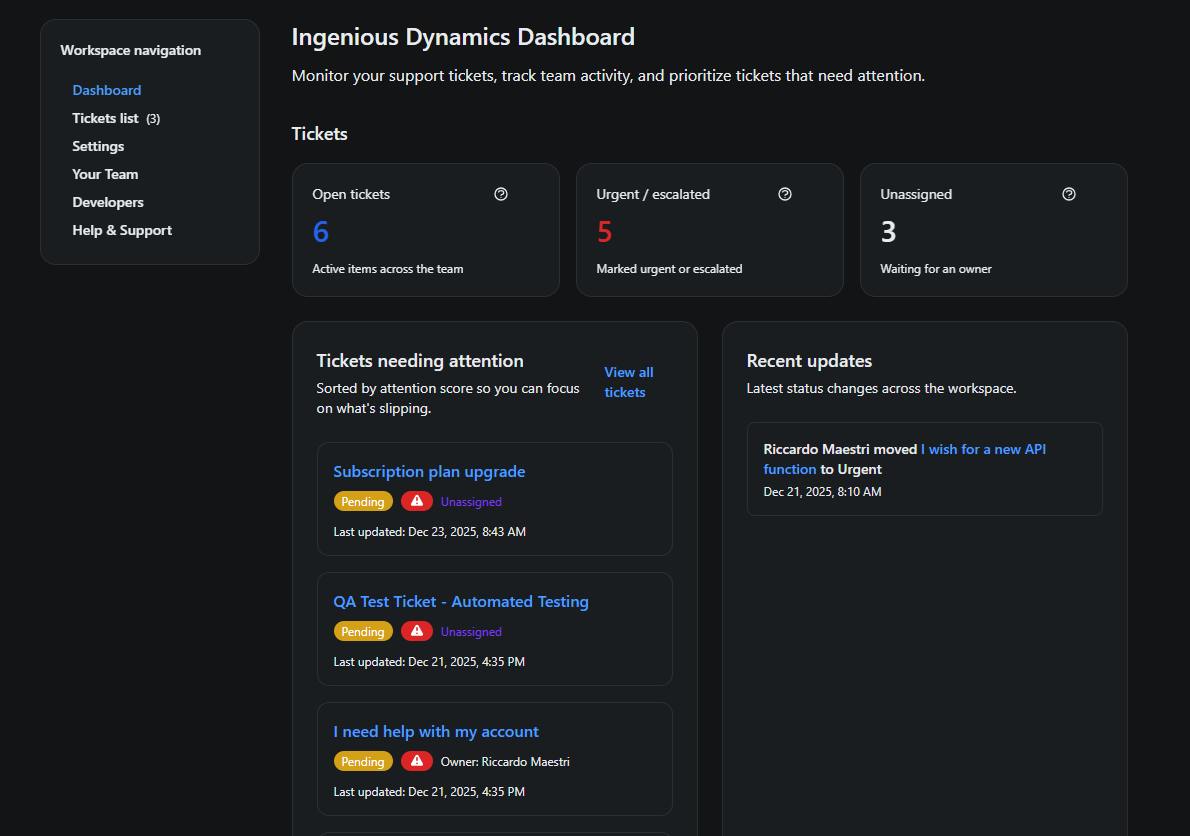Open the new API function ticket link
The width and height of the screenshot is (1190, 836).
point(983,450)
